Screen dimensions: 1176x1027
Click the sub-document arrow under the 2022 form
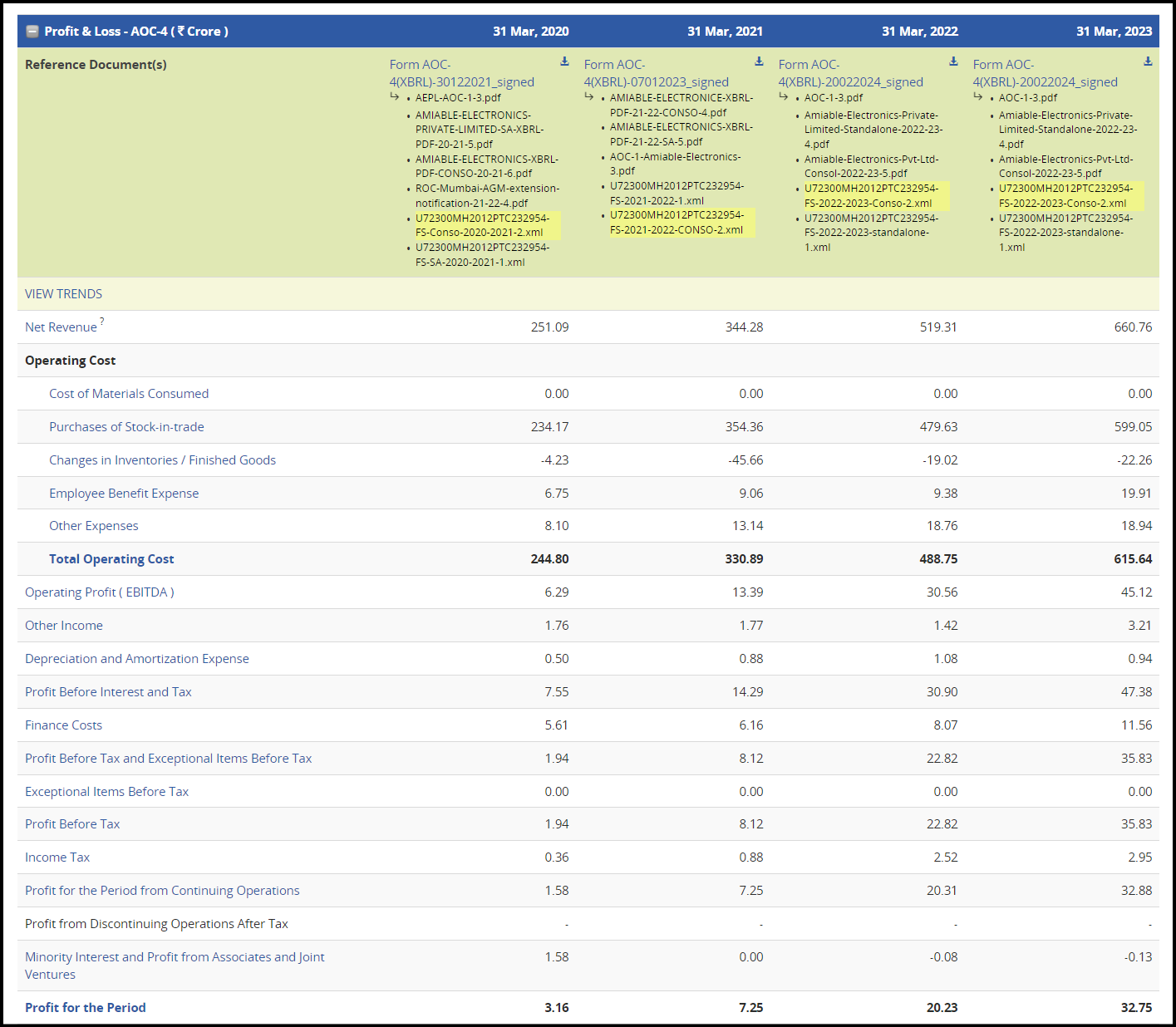(x=784, y=97)
